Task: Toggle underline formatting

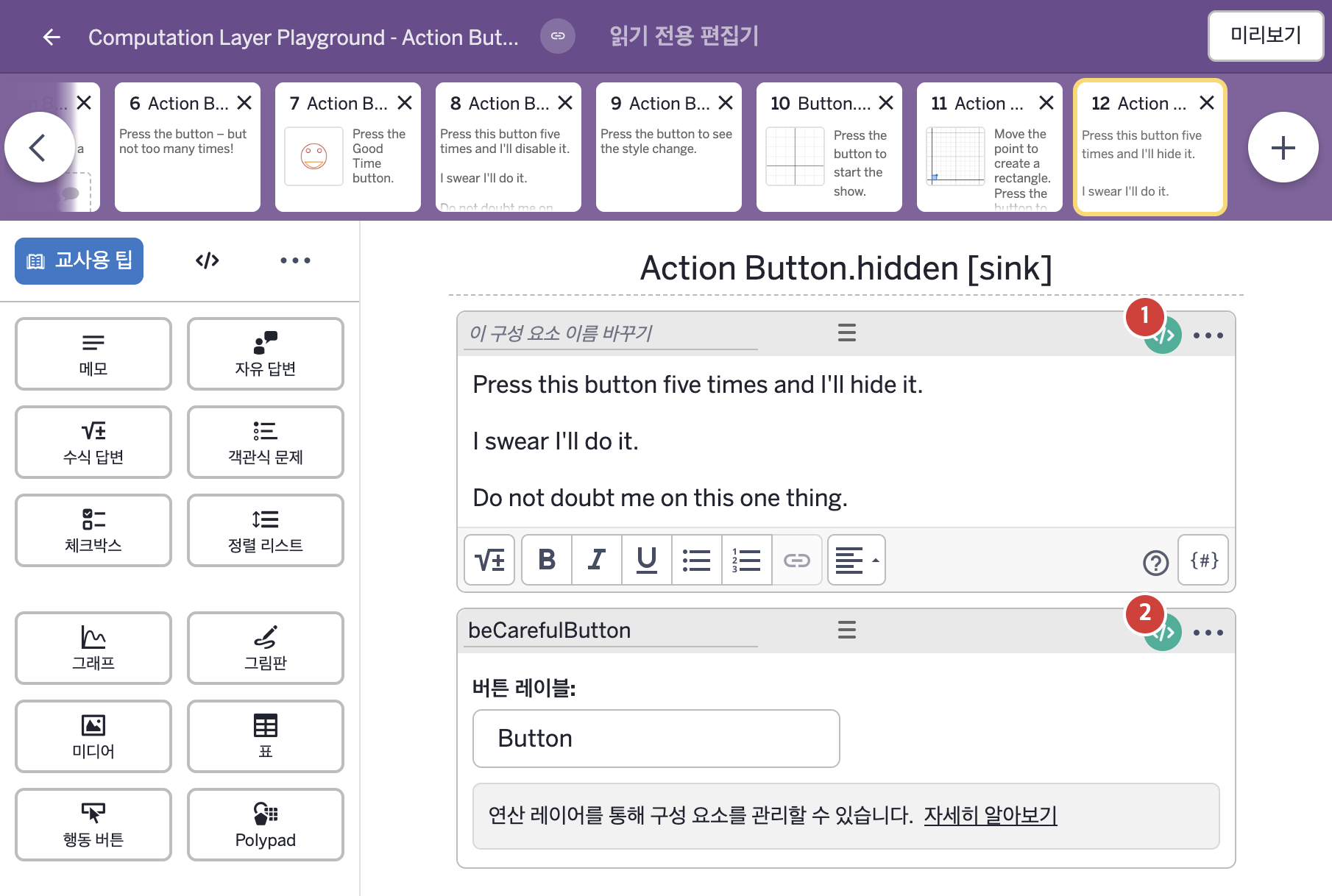Action: (x=647, y=560)
